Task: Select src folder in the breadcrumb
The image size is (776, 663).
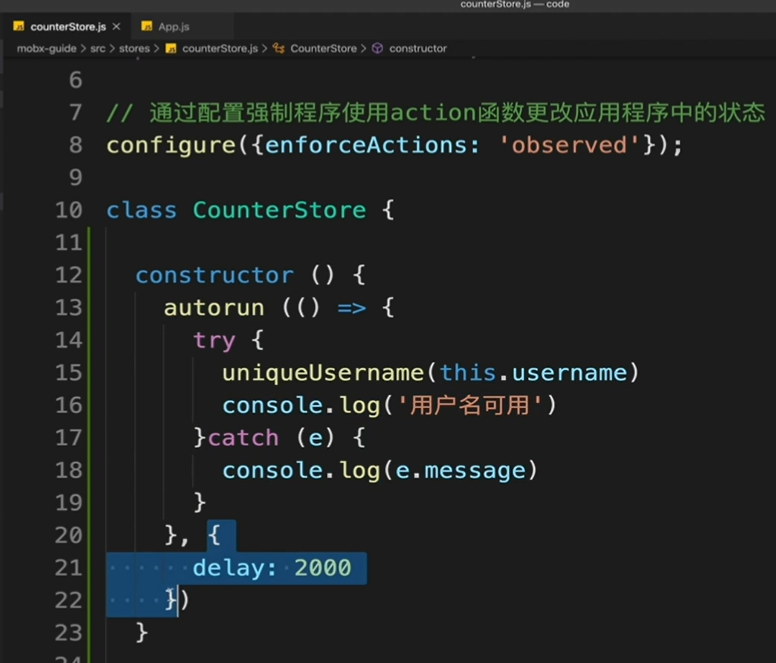Action: [x=97, y=48]
